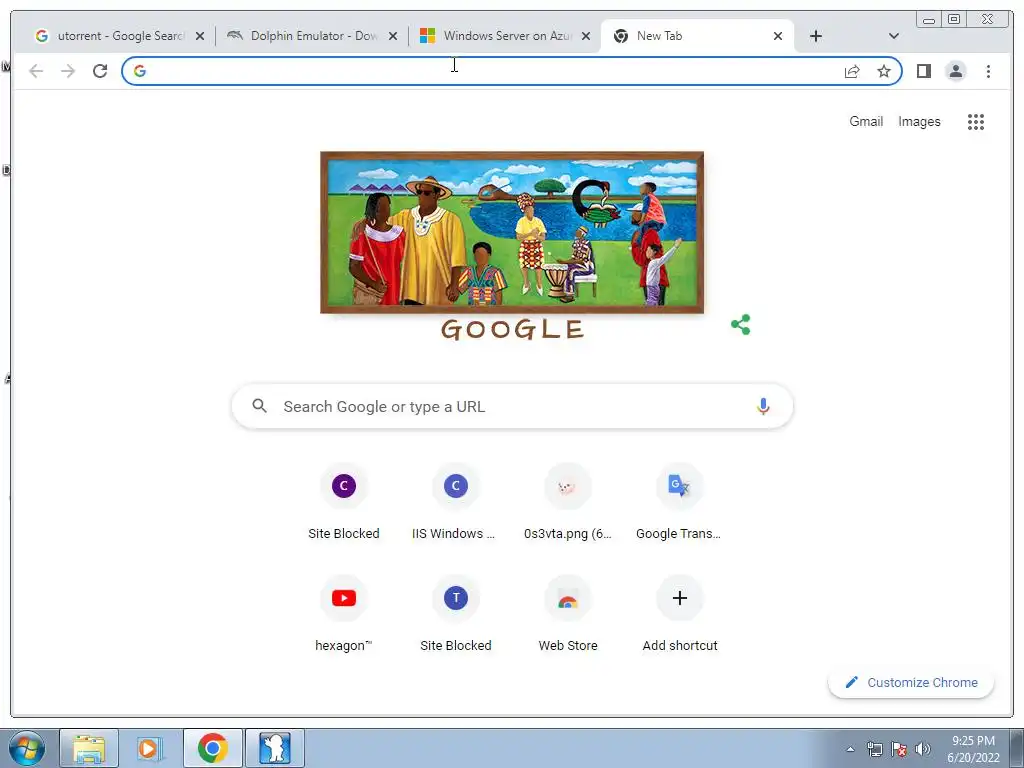Add a new shortcut

coord(679,614)
